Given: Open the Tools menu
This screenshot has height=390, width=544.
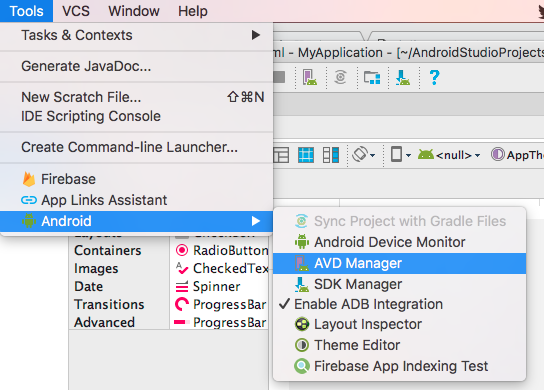Looking at the screenshot, I should [26, 11].
